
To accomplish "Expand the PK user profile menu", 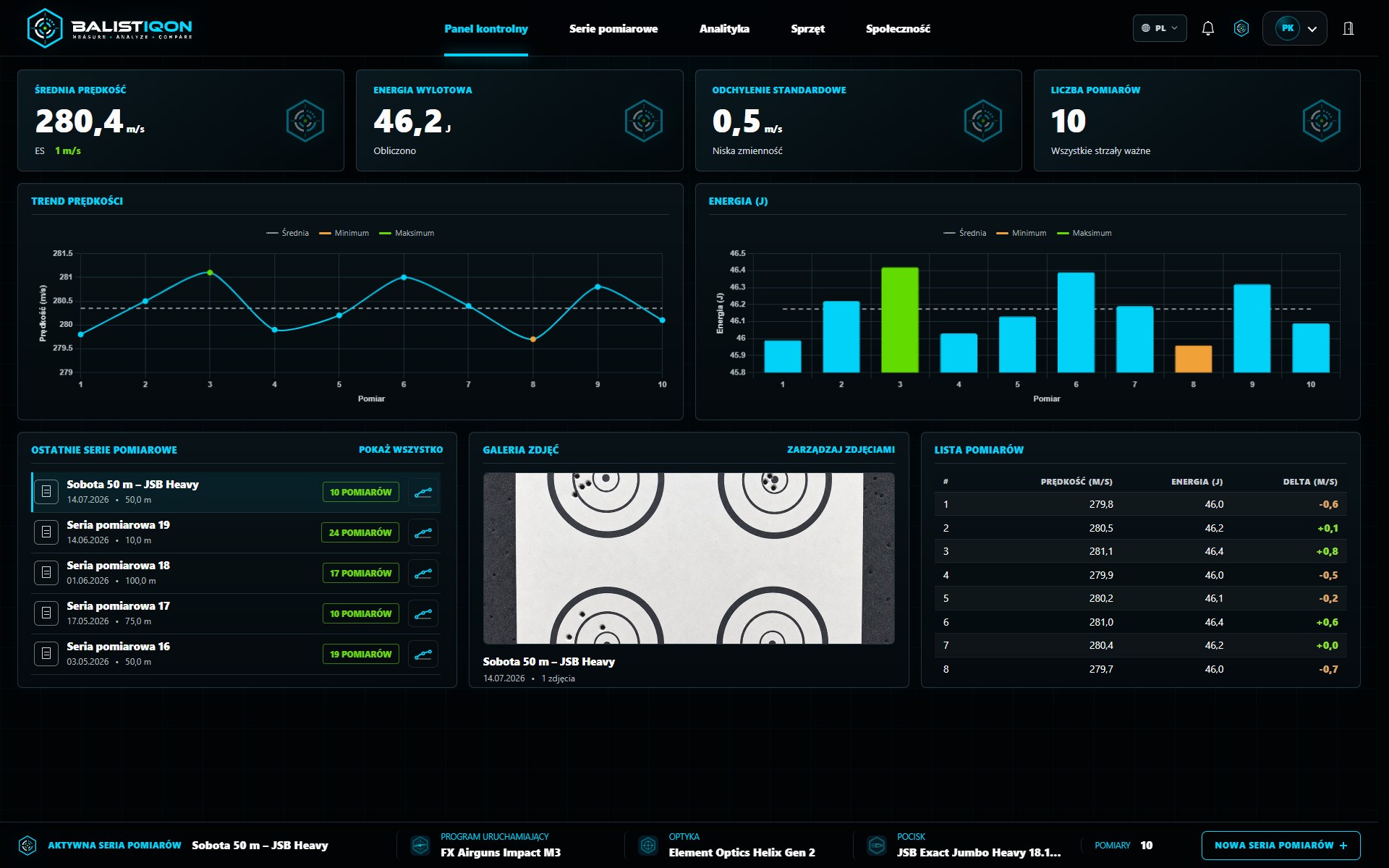I will tap(1295, 28).
